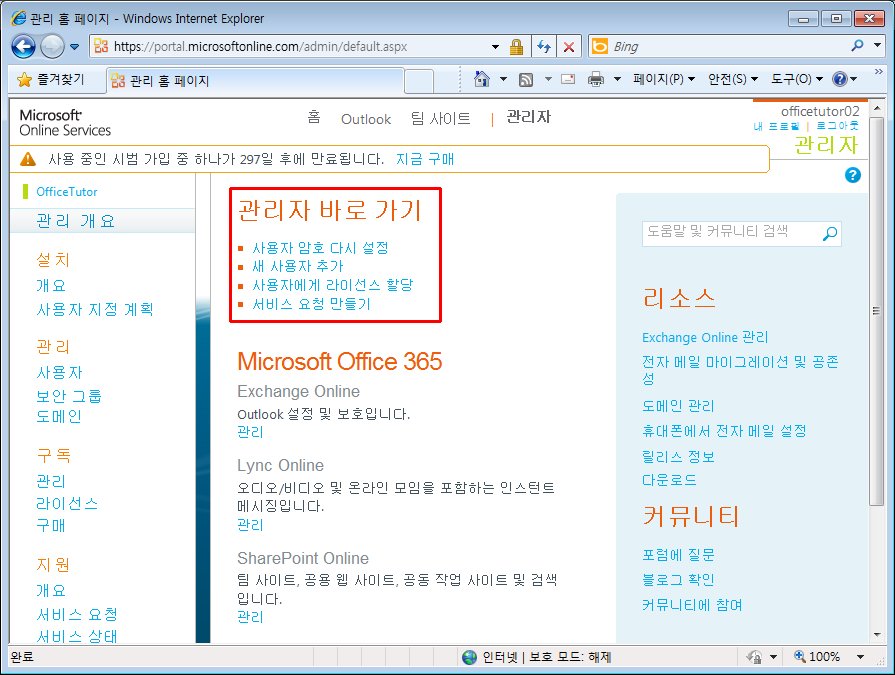Open the 도구(O) tools menu

[796, 79]
